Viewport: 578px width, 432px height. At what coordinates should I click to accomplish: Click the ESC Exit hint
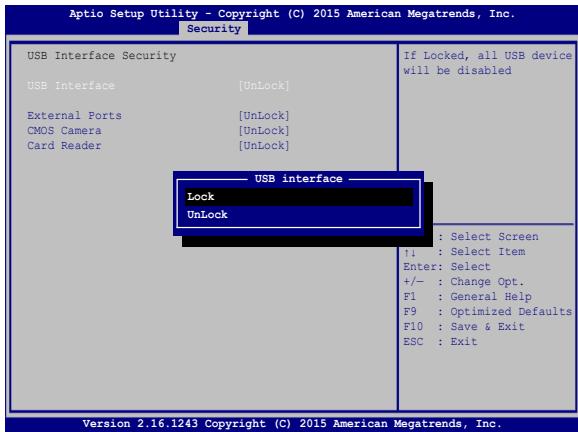tap(440, 342)
